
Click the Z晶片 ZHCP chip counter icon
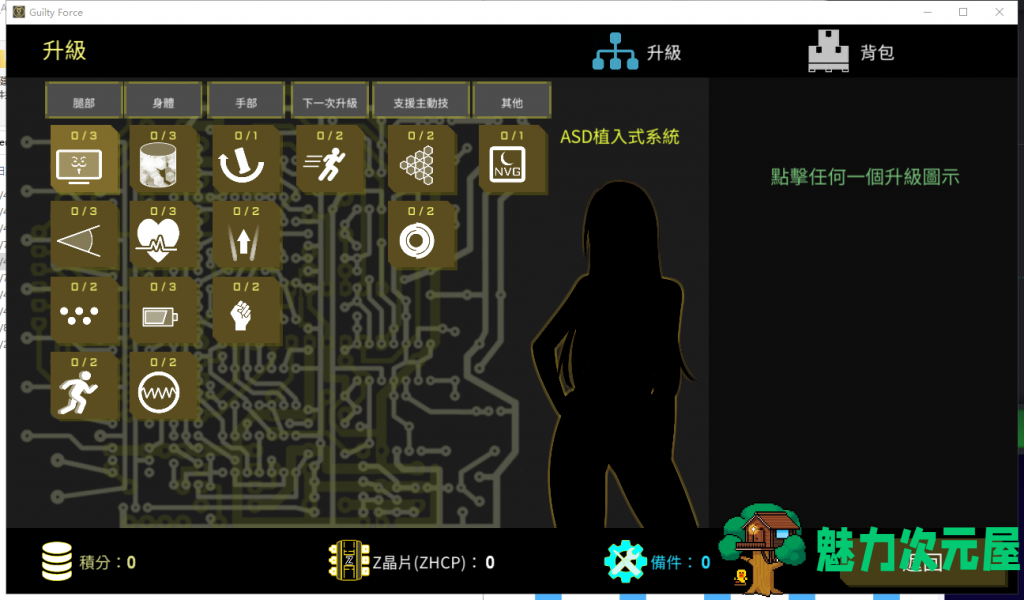coord(348,561)
